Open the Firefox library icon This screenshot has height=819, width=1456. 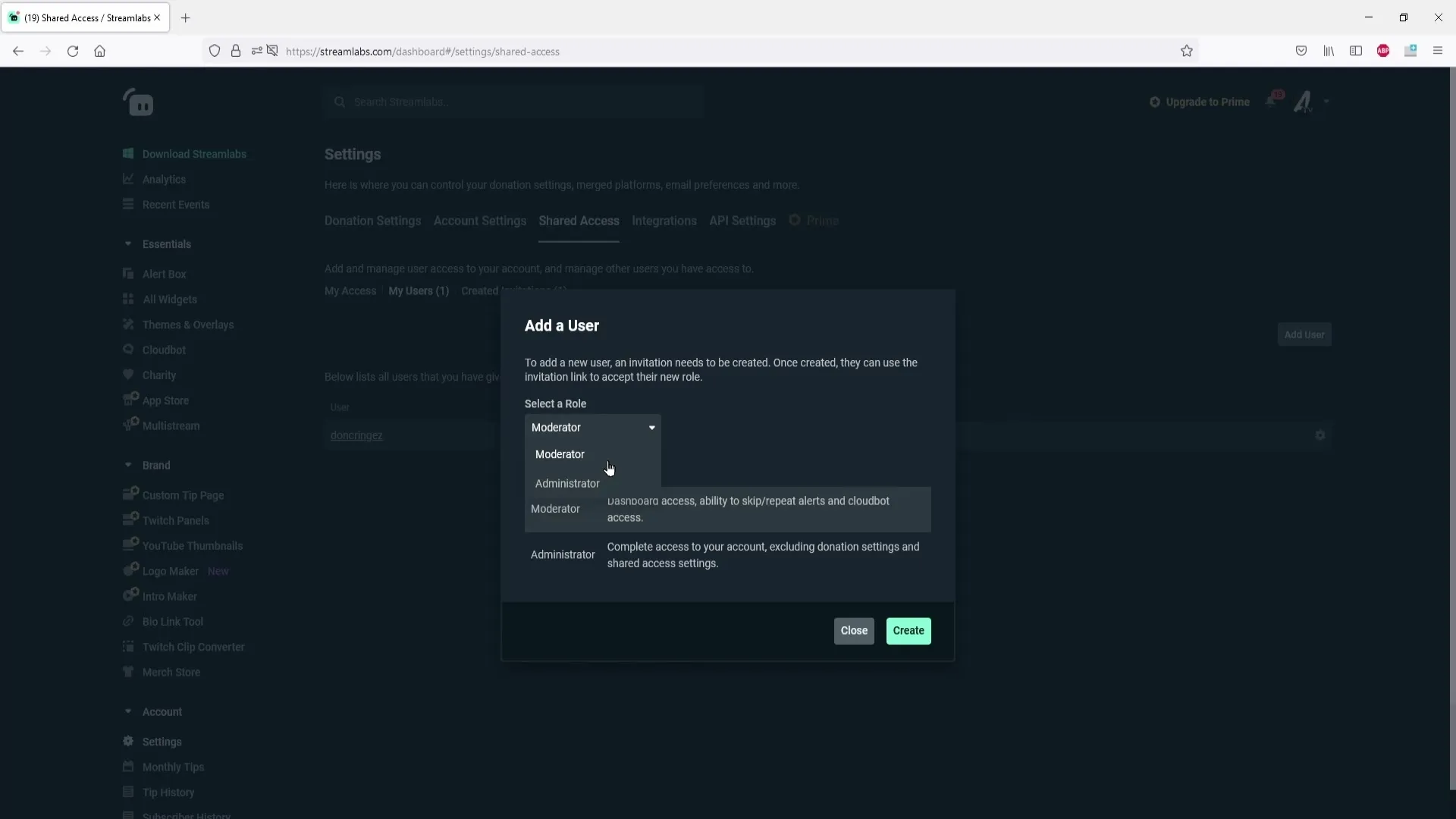pyautogui.click(x=1329, y=52)
